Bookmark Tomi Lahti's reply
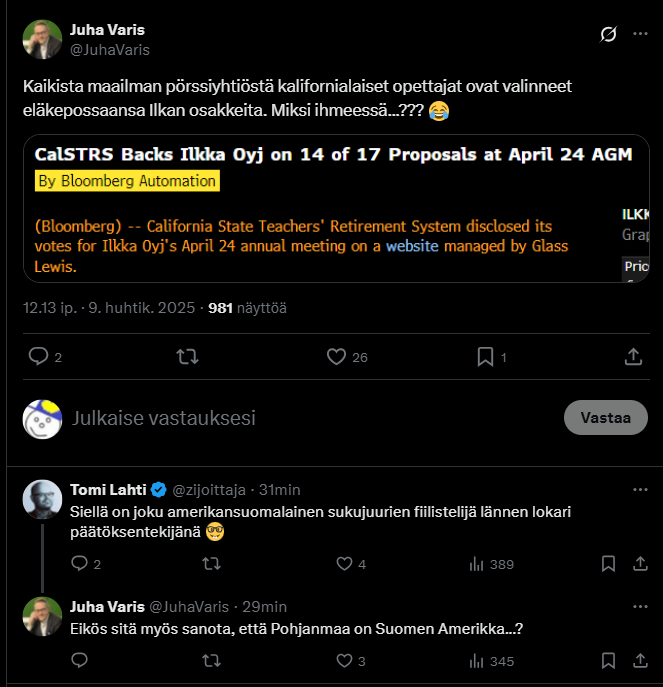Image resolution: width=663 pixels, height=687 pixels. (608, 564)
